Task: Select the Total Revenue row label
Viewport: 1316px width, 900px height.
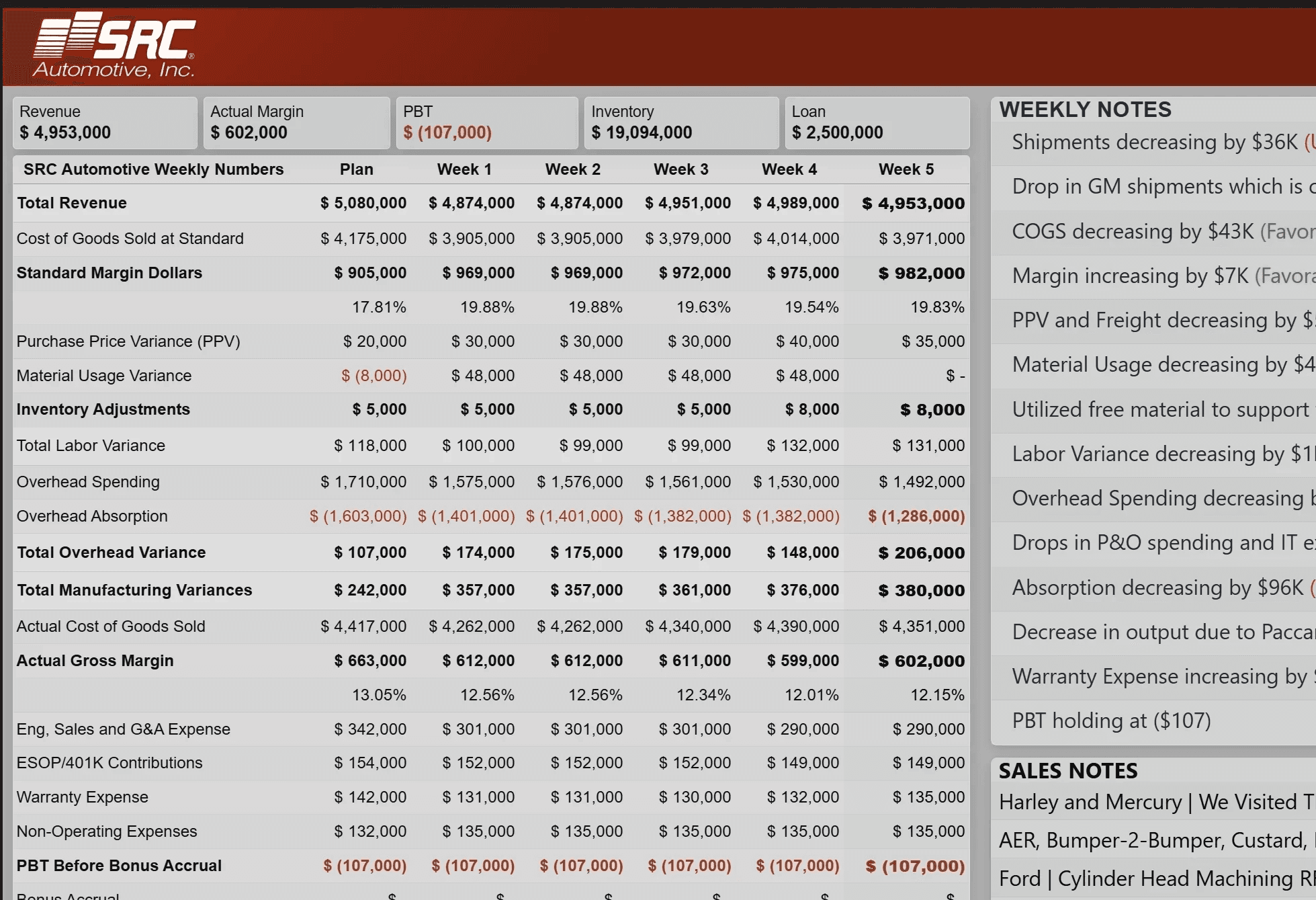Action: (x=72, y=203)
